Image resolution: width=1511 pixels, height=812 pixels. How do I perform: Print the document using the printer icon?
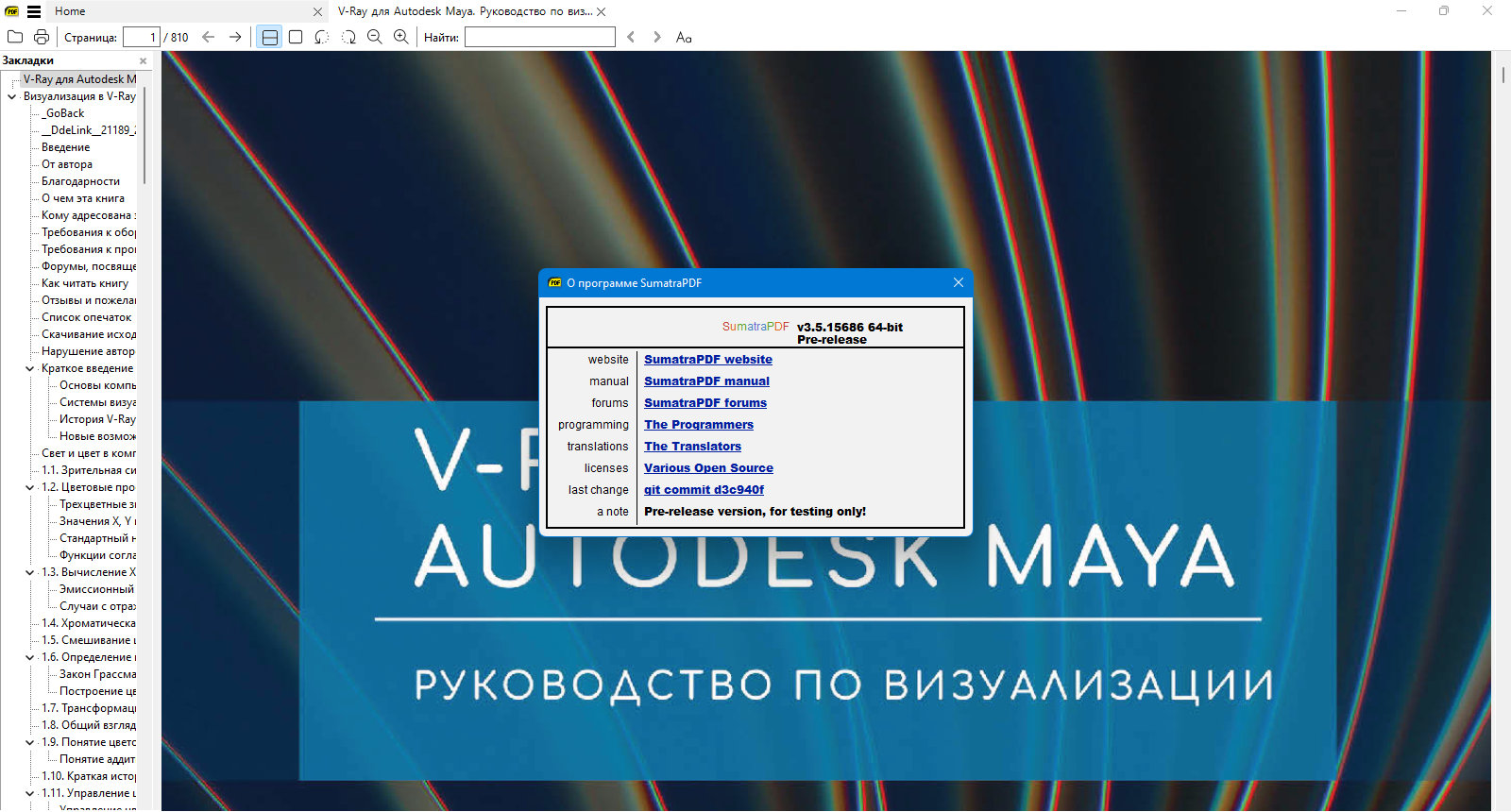tap(42, 37)
